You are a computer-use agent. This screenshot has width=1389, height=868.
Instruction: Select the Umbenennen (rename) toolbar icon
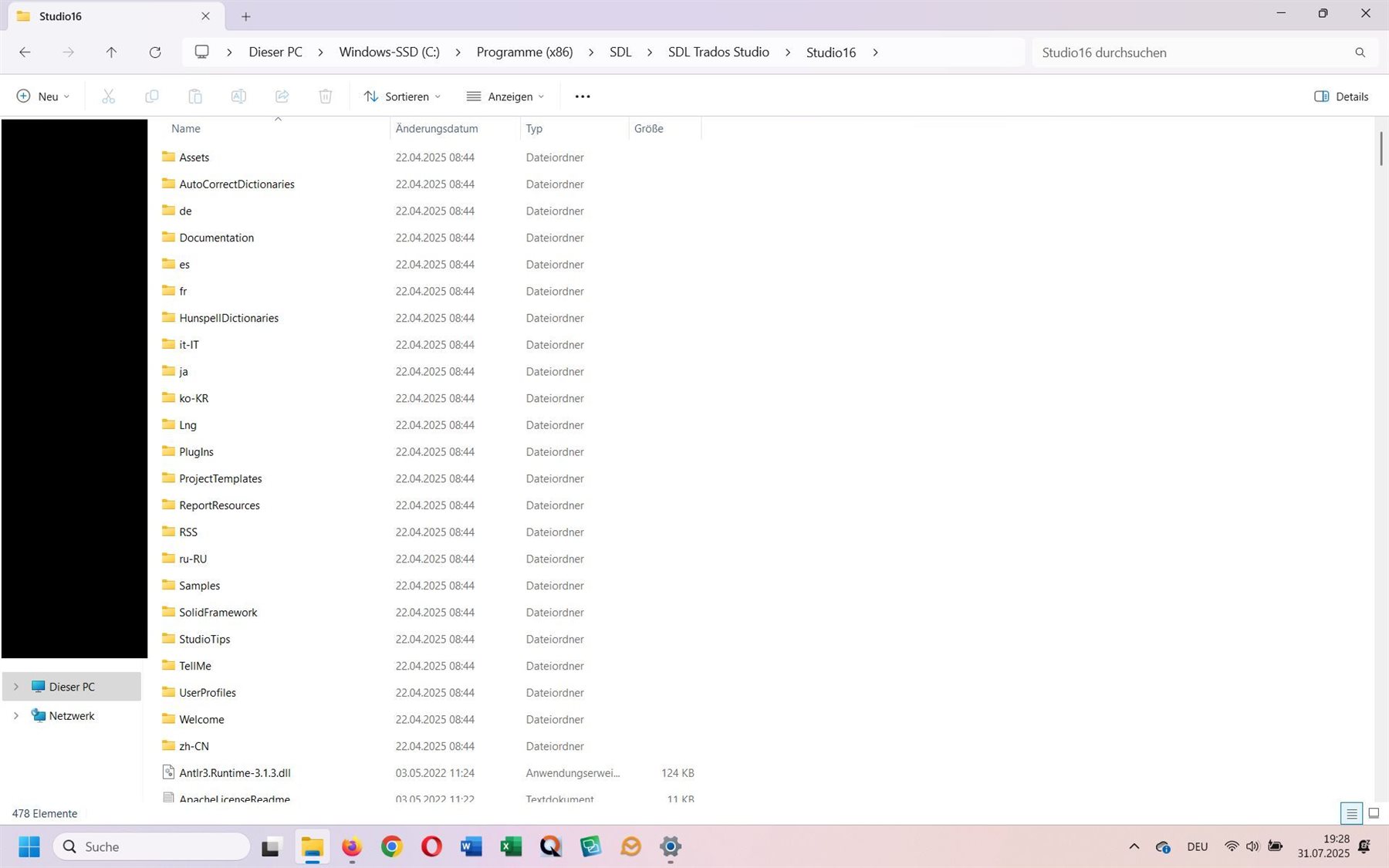(x=238, y=96)
